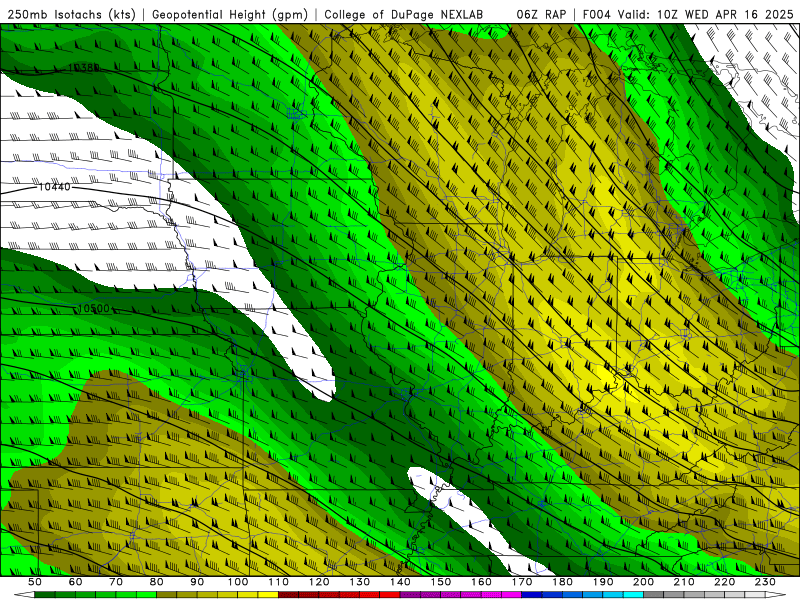This screenshot has height=600, width=800.
Task: Select the bright yellow swatch just before 110
Action: click(x=268, y=594)
